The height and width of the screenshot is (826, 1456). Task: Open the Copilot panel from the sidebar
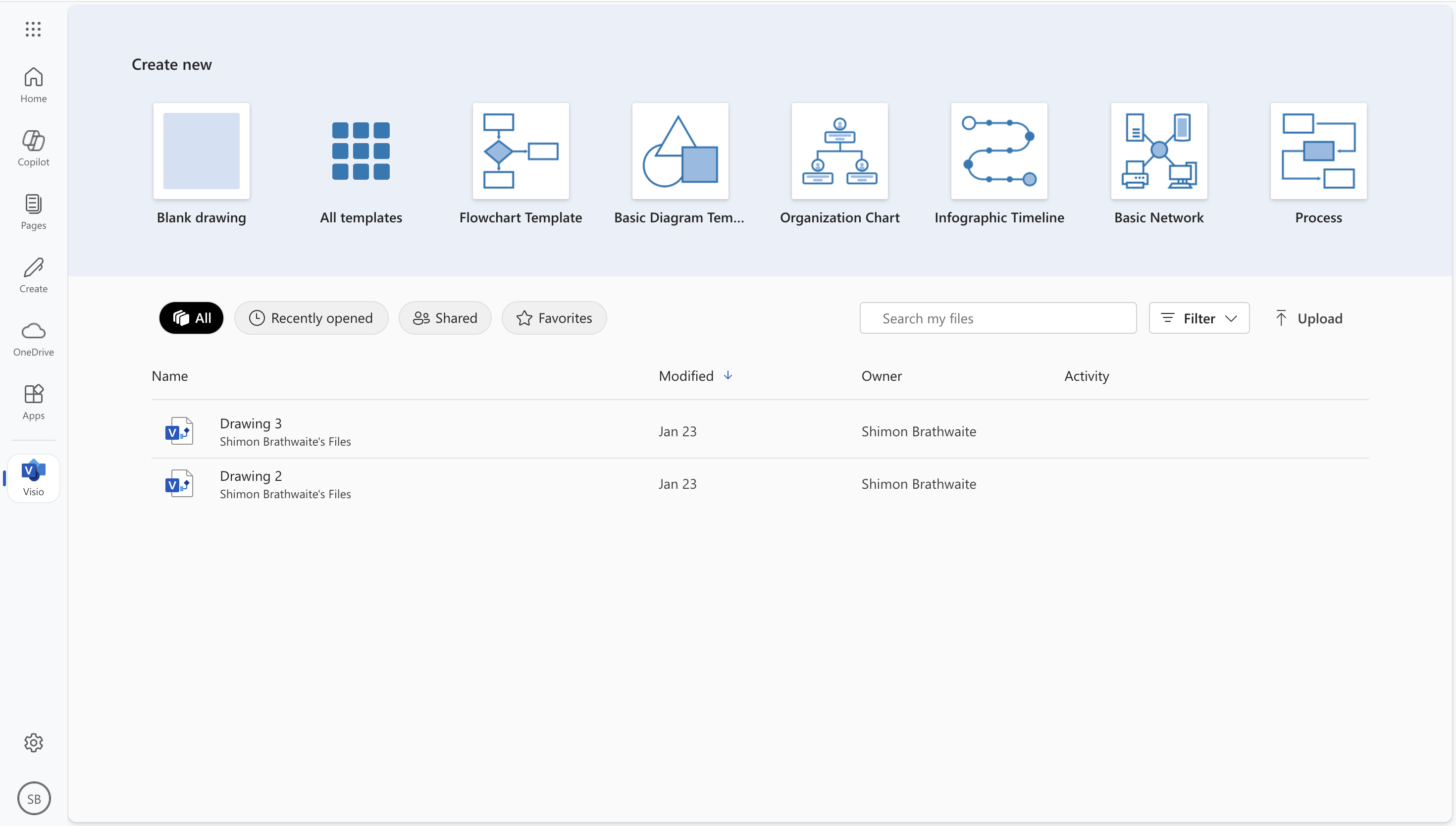(x=33, y=148)
